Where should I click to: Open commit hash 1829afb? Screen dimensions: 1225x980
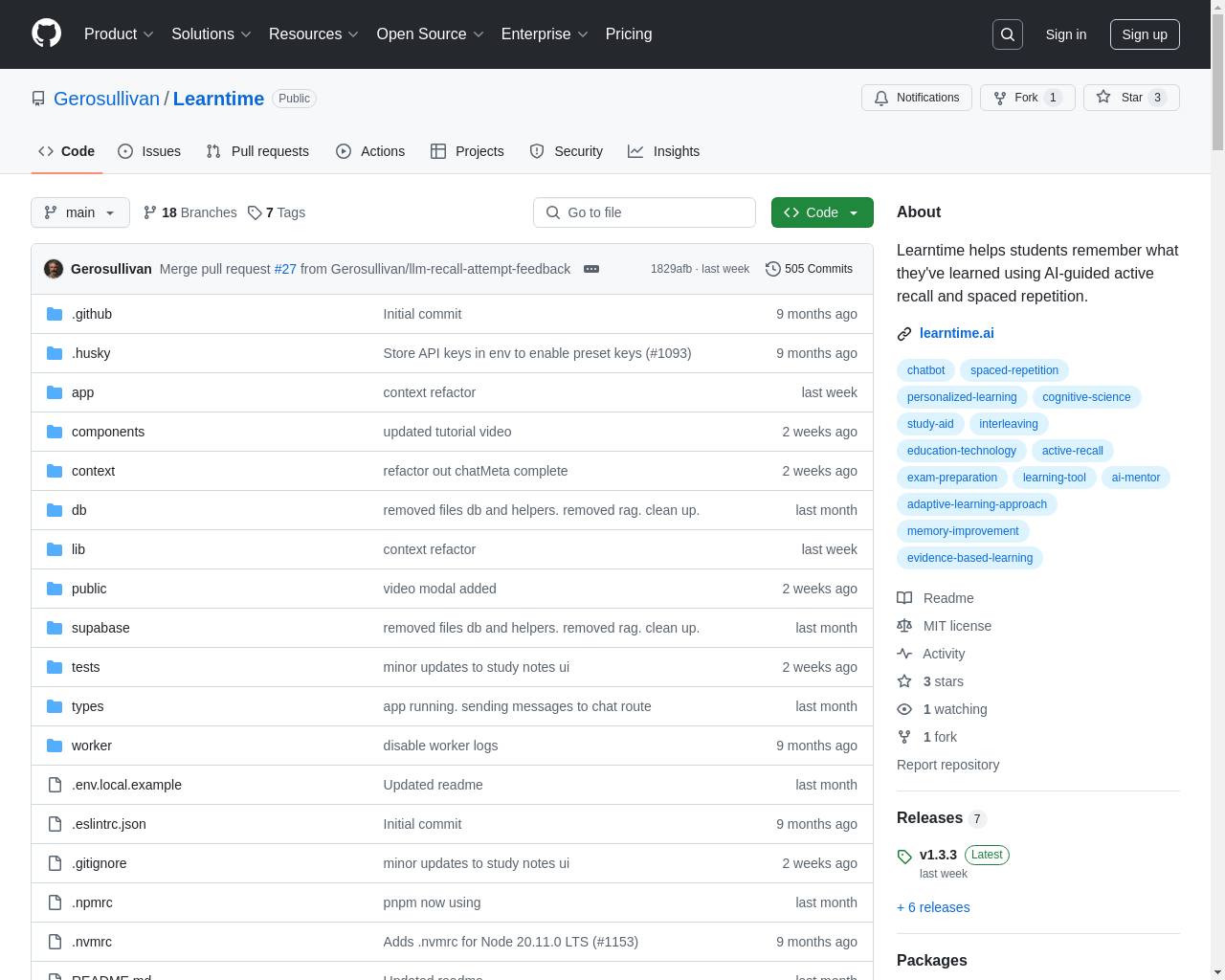point(671,269)
